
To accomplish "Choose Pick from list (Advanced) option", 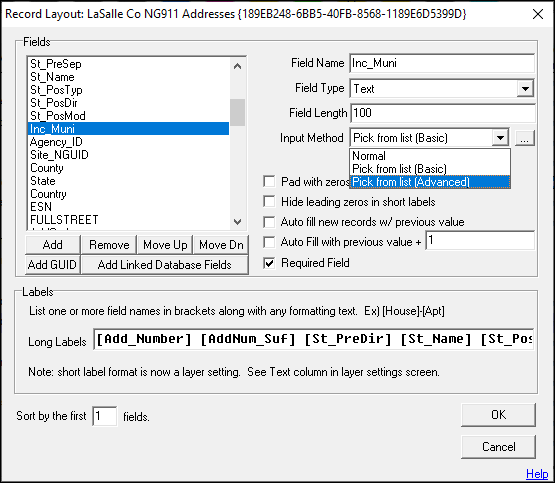I will click(x=430, y=182).
